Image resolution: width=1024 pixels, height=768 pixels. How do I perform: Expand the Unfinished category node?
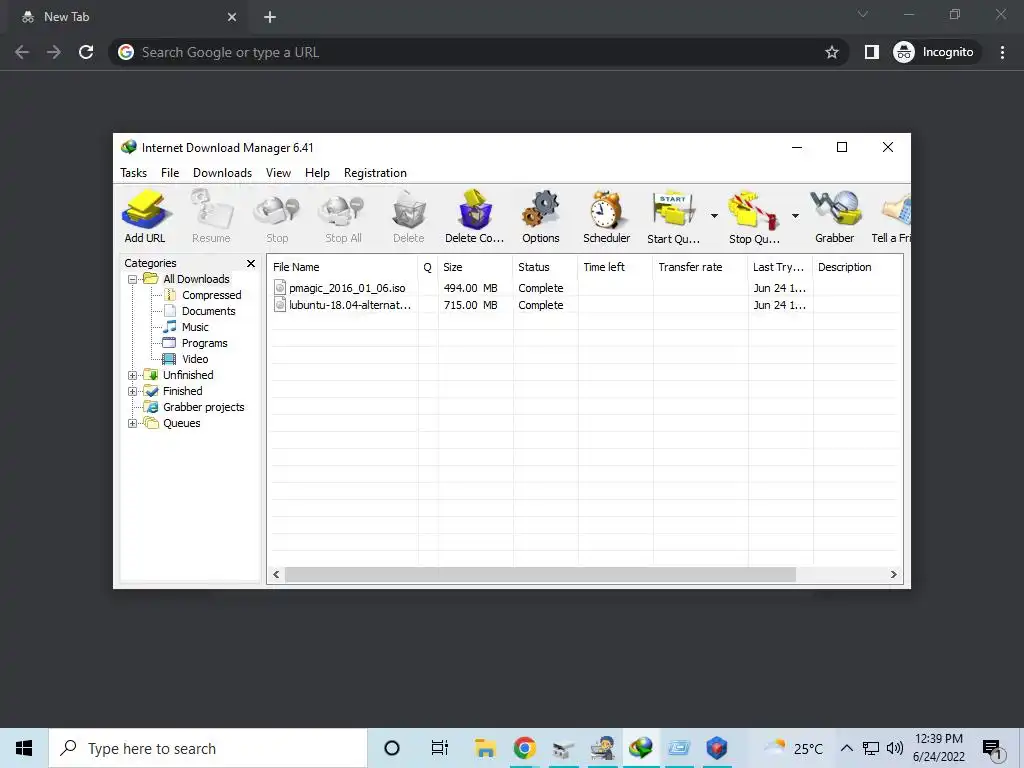click(133, 376)
